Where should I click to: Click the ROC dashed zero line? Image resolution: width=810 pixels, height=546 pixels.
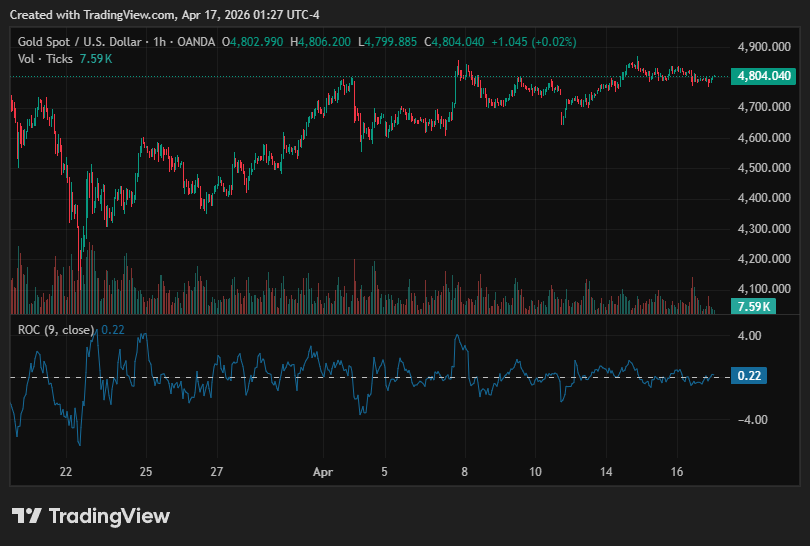pos(370,378)
